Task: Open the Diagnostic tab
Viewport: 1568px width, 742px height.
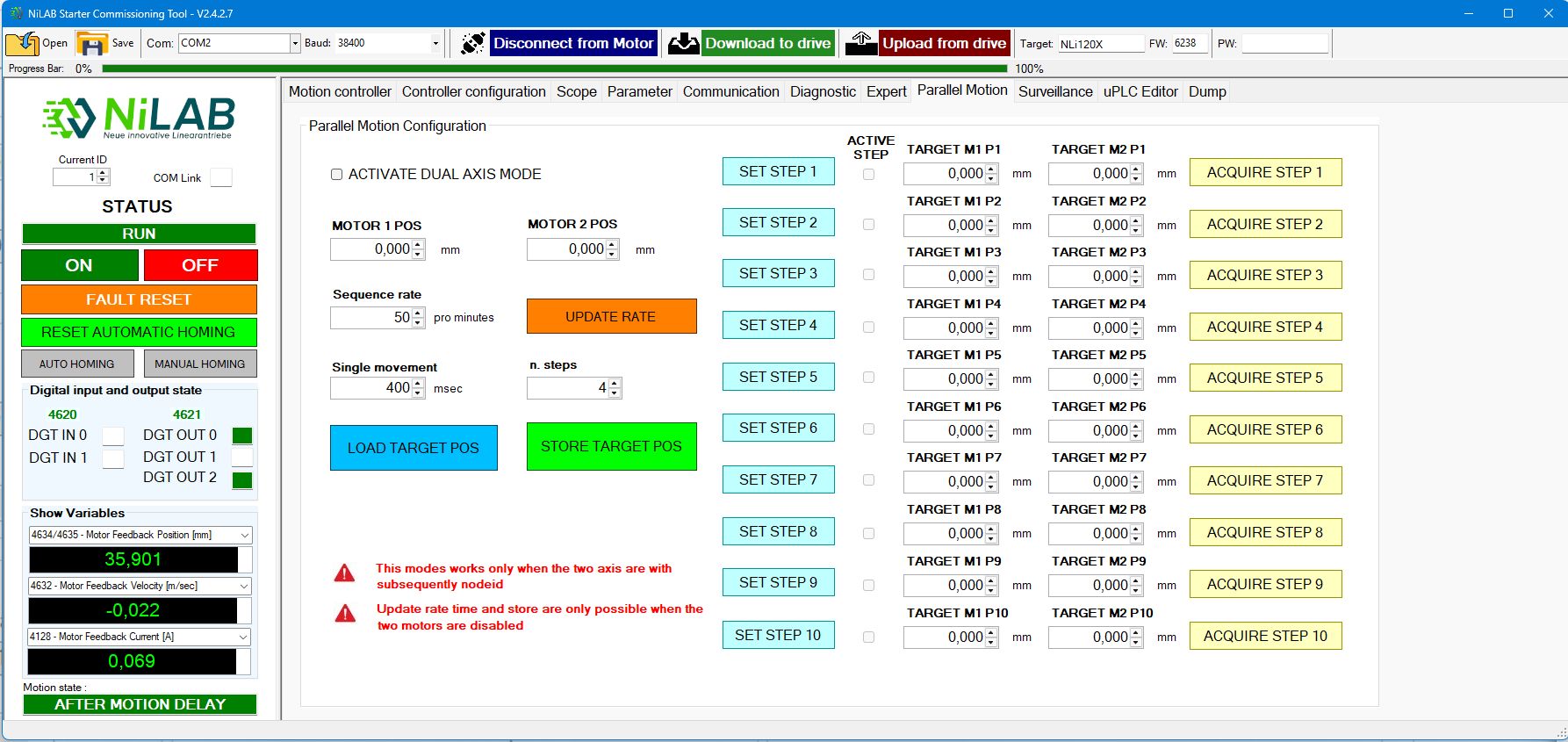Action: [822, 91]
